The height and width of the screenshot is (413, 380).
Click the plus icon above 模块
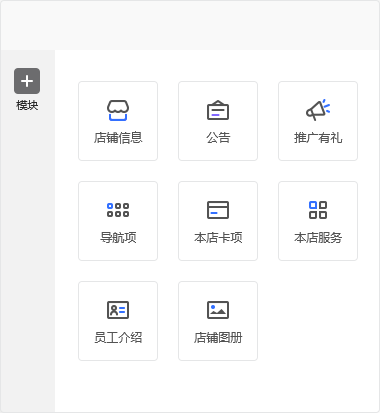[x=27, y=81]
